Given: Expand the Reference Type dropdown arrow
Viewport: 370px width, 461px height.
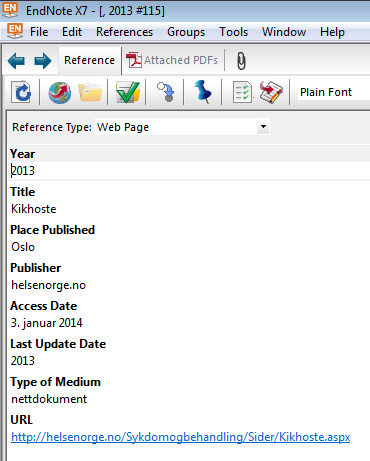Looking at the screenshot, I should click(263, 127).
